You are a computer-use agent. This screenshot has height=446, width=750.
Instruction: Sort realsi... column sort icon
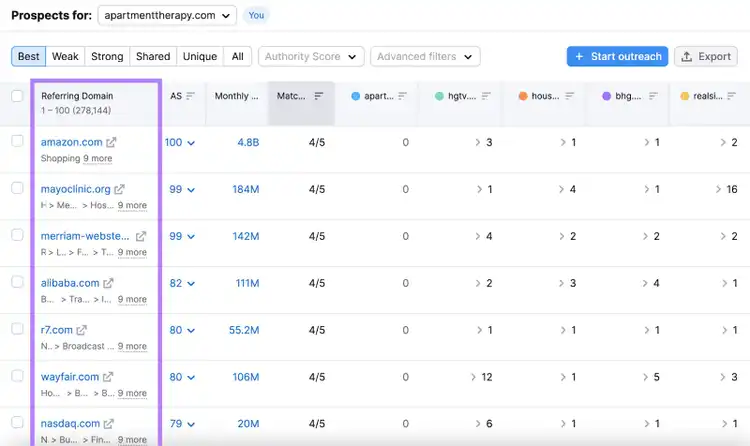point(731,96)
